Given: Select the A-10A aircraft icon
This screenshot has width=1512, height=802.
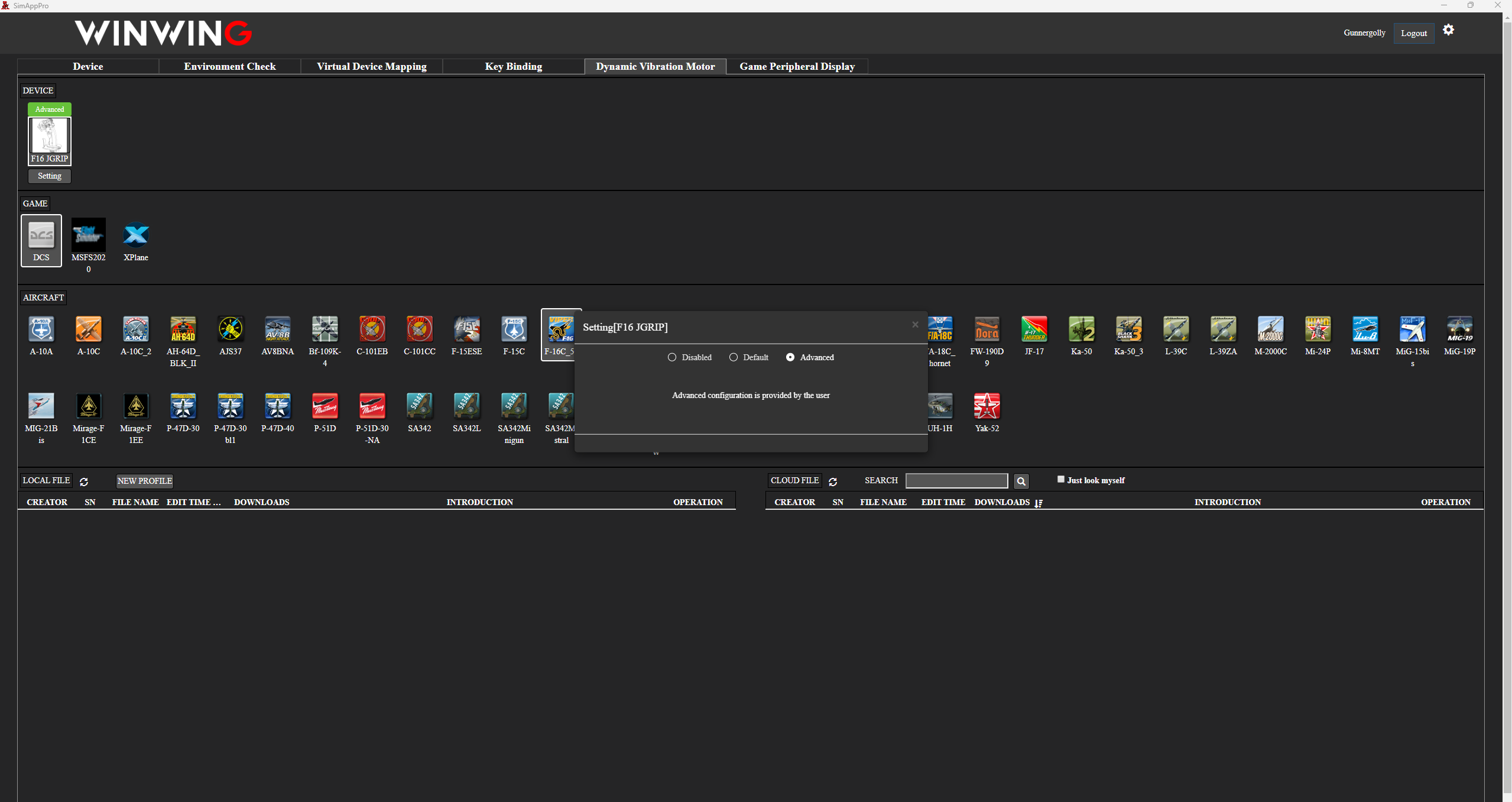Looking at the screenshot, I should (x=41, y=329).
